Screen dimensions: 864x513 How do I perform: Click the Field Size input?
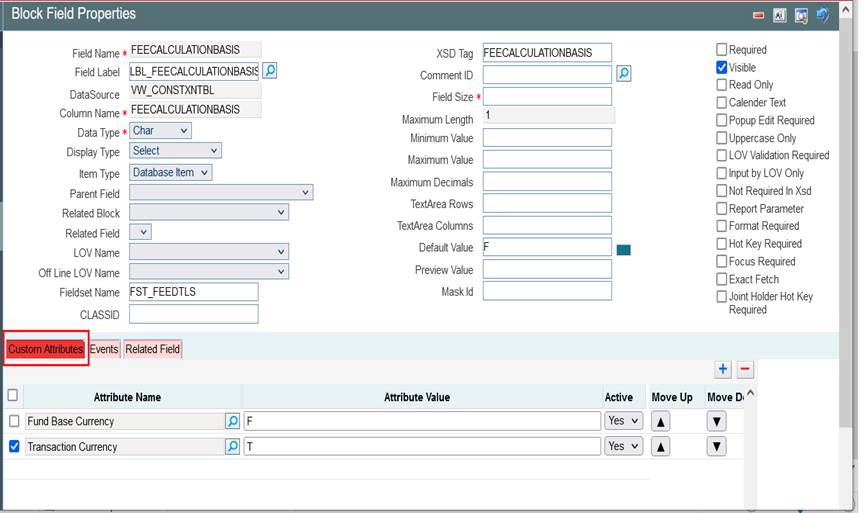(547, 96)
